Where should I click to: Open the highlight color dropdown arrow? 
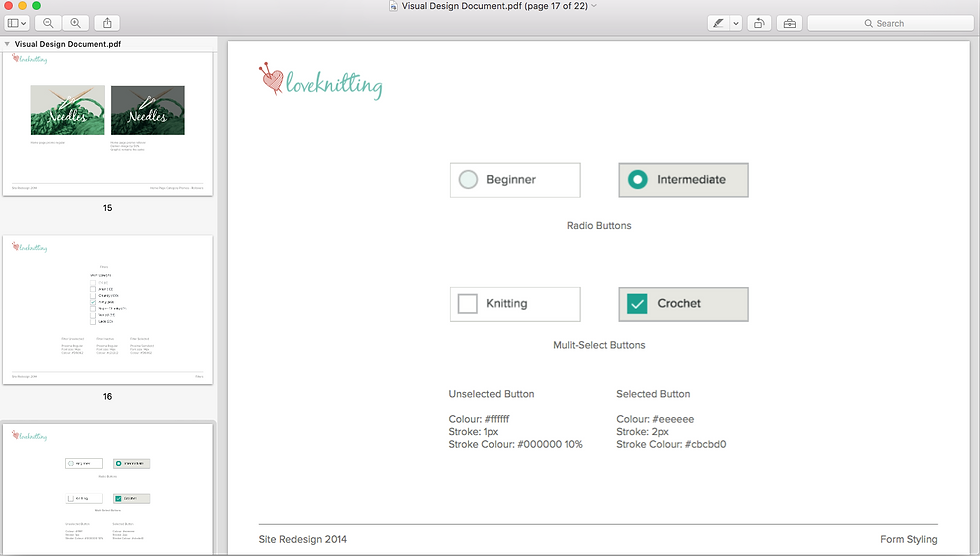pos(736,23)
